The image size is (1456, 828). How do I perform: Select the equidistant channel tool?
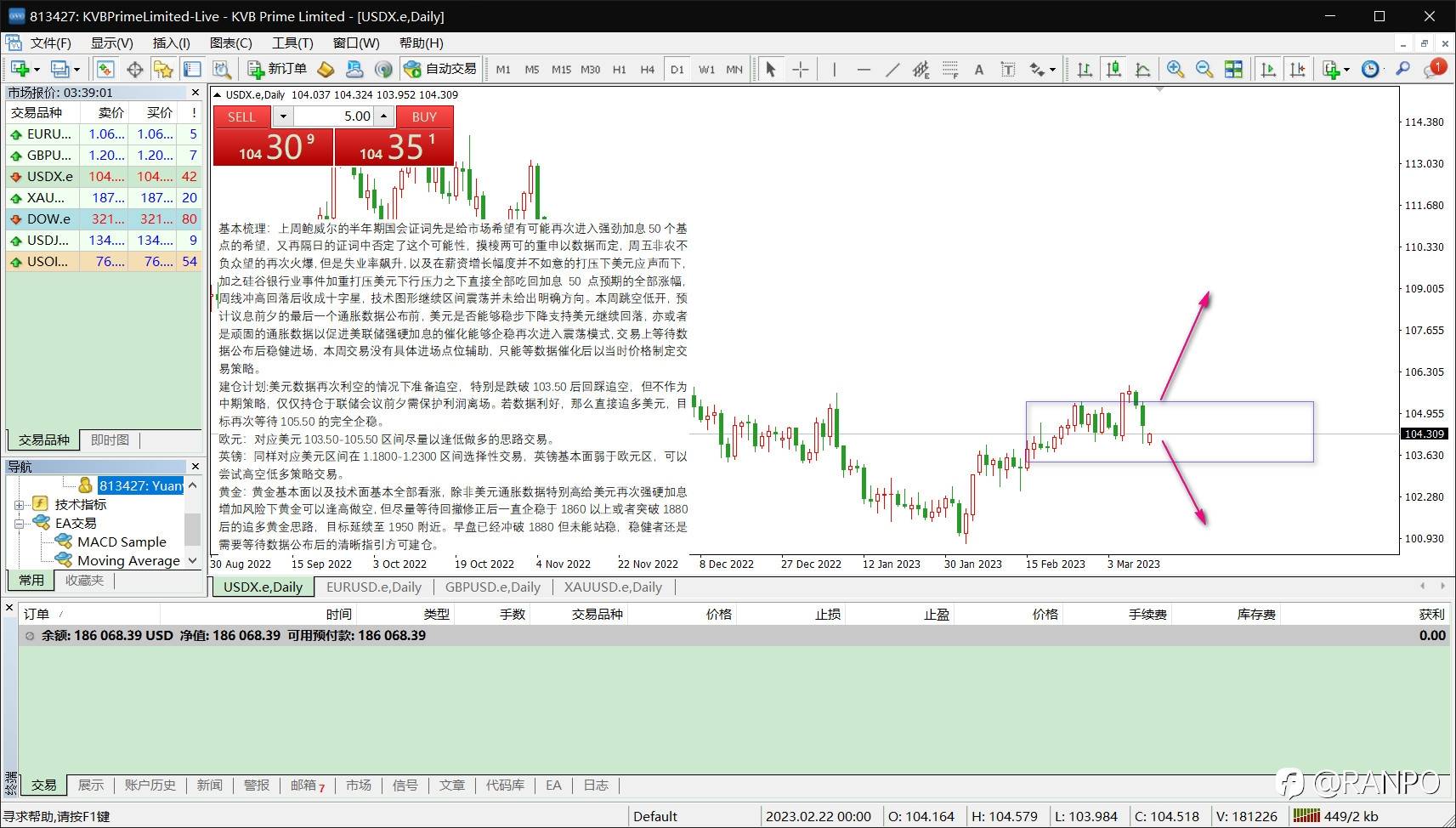tap(921, 69)
